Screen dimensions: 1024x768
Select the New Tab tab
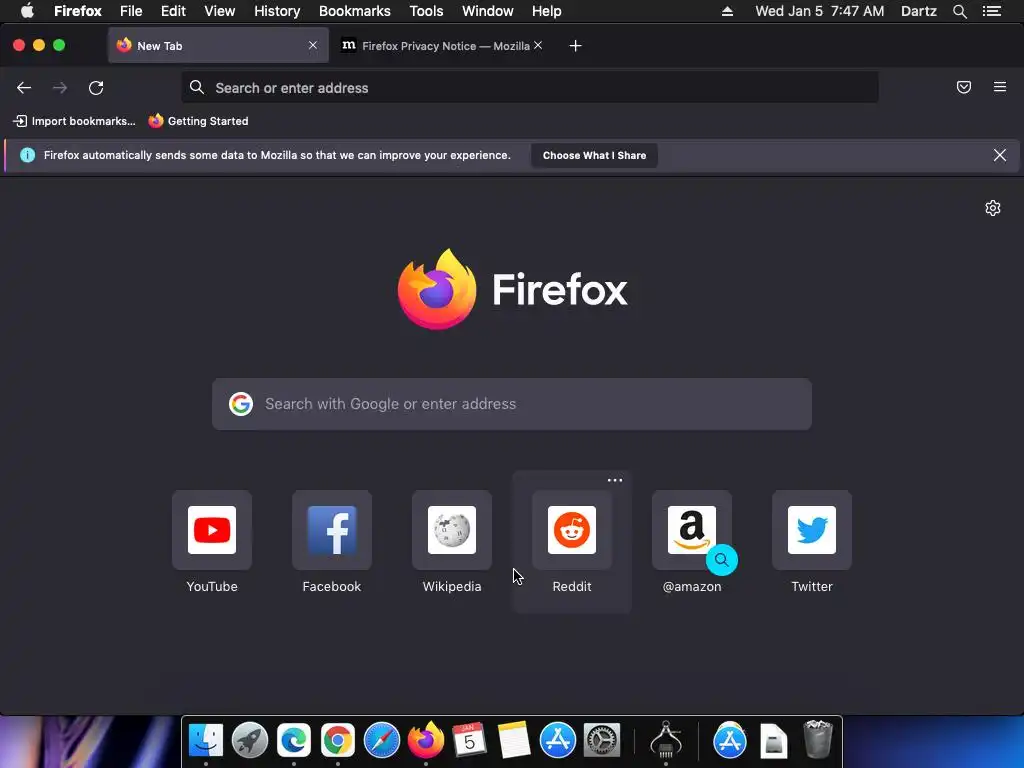point(218,46)
